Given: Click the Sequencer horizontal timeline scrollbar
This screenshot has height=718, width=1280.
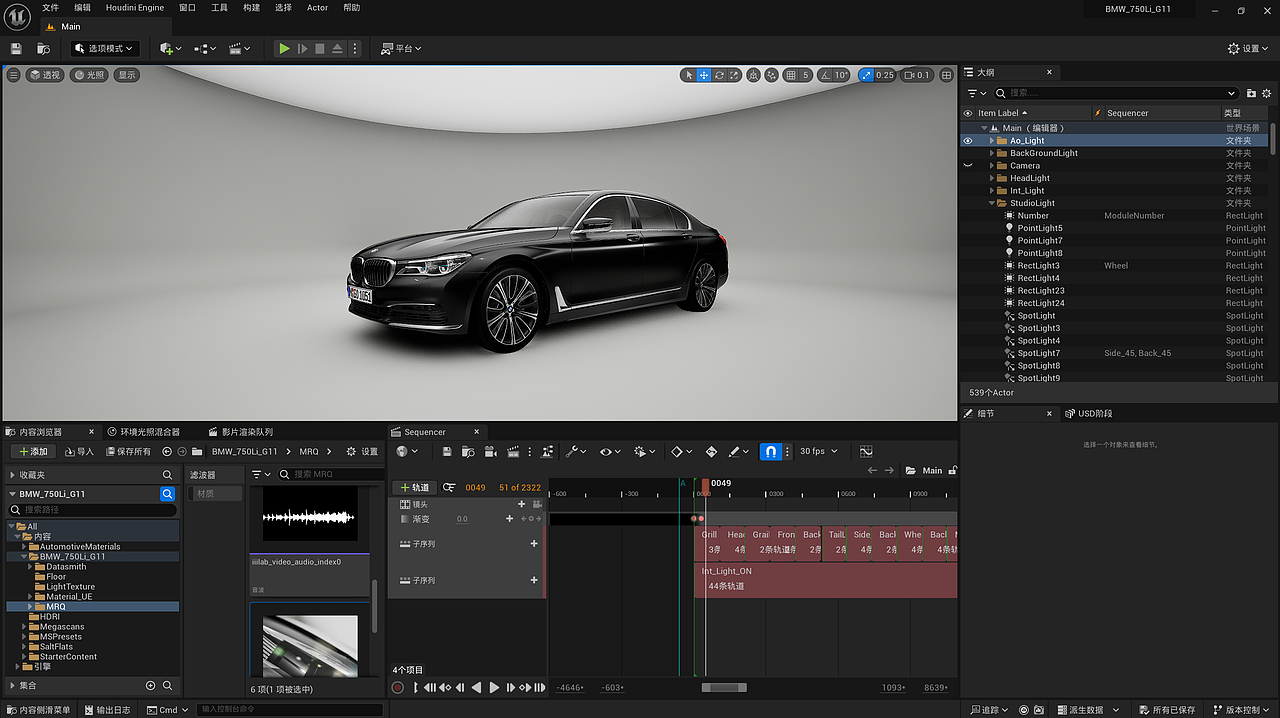Looking at the screenshot, I should pyautogui.click(x=724, y=687).
